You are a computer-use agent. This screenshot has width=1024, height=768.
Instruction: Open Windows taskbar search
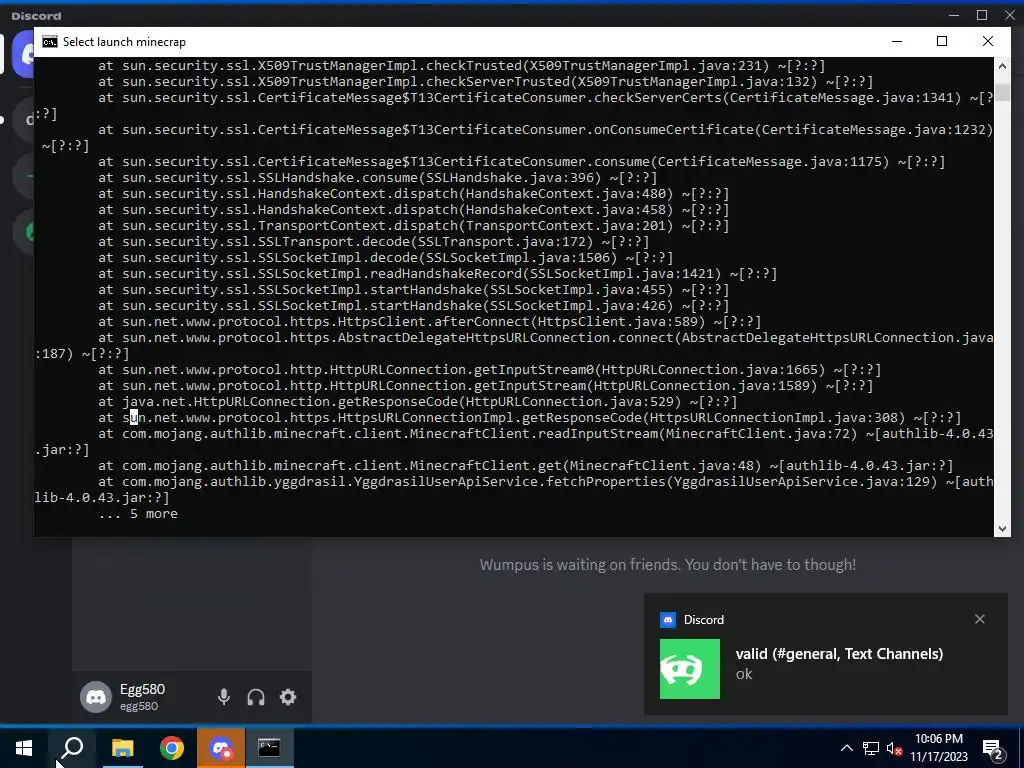72,748
